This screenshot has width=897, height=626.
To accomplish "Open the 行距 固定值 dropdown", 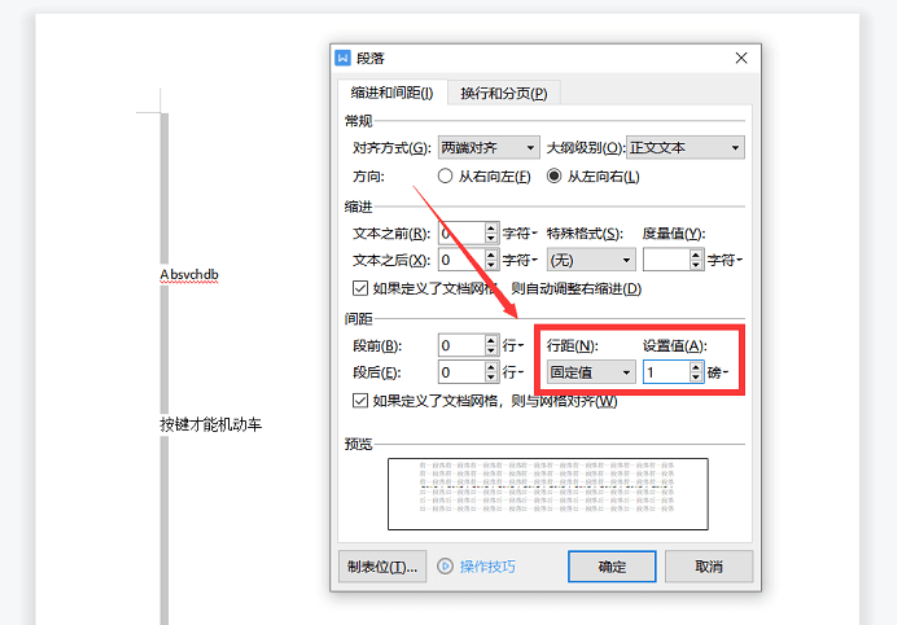I will click(x=591, y=372).
